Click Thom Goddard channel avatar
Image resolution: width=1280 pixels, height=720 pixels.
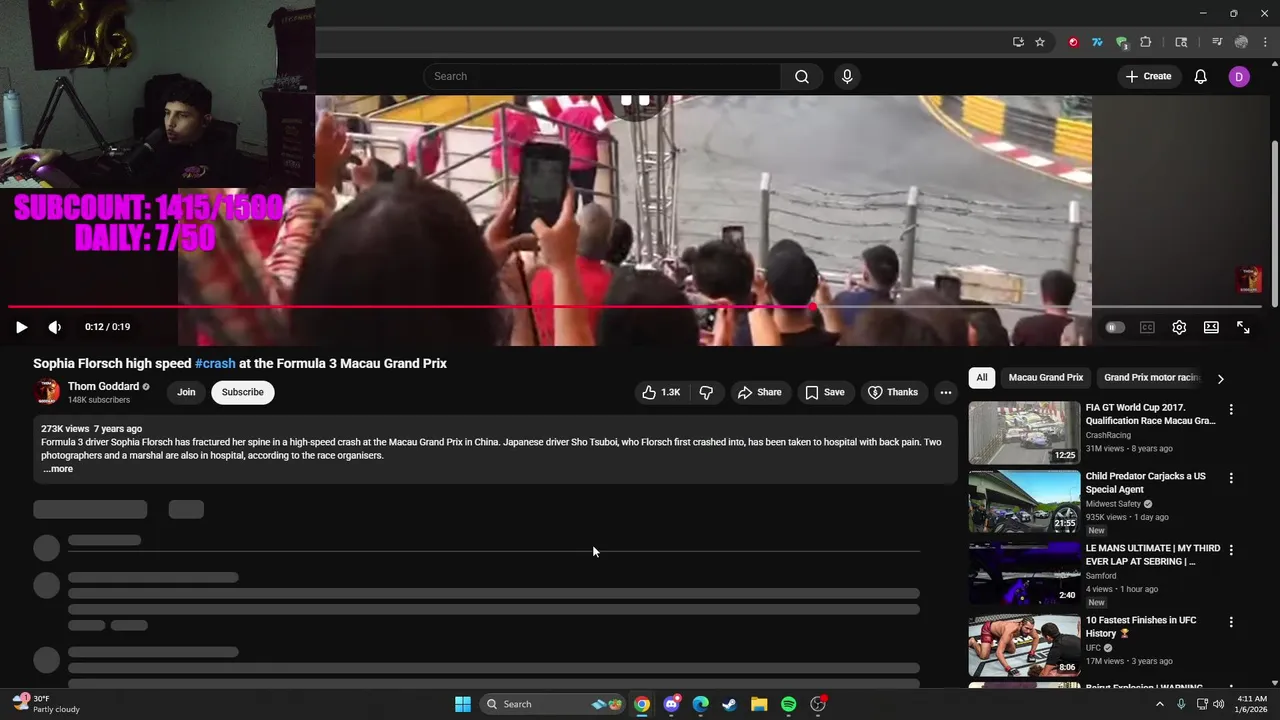pyautogui.click(x=46, y=392)
